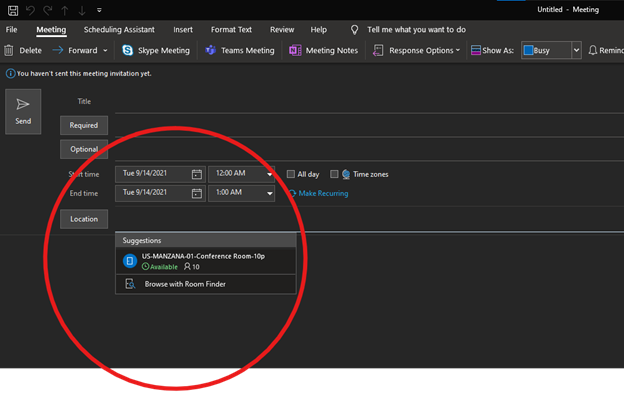Click the Skype Meeting icon
This screenshot has height=394, width=624.
tap(127, 51)
